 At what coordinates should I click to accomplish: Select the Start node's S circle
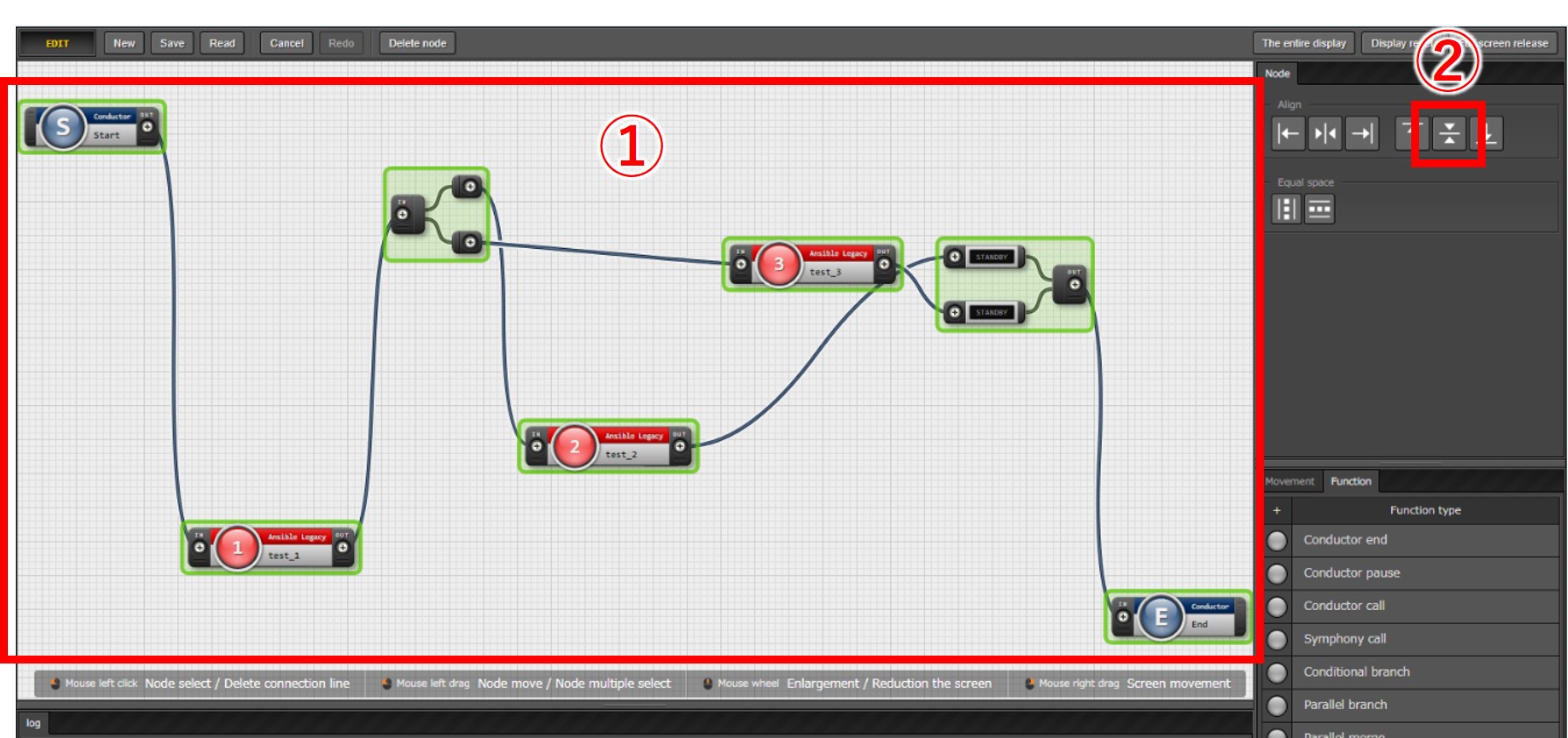(x=63, y=127)
